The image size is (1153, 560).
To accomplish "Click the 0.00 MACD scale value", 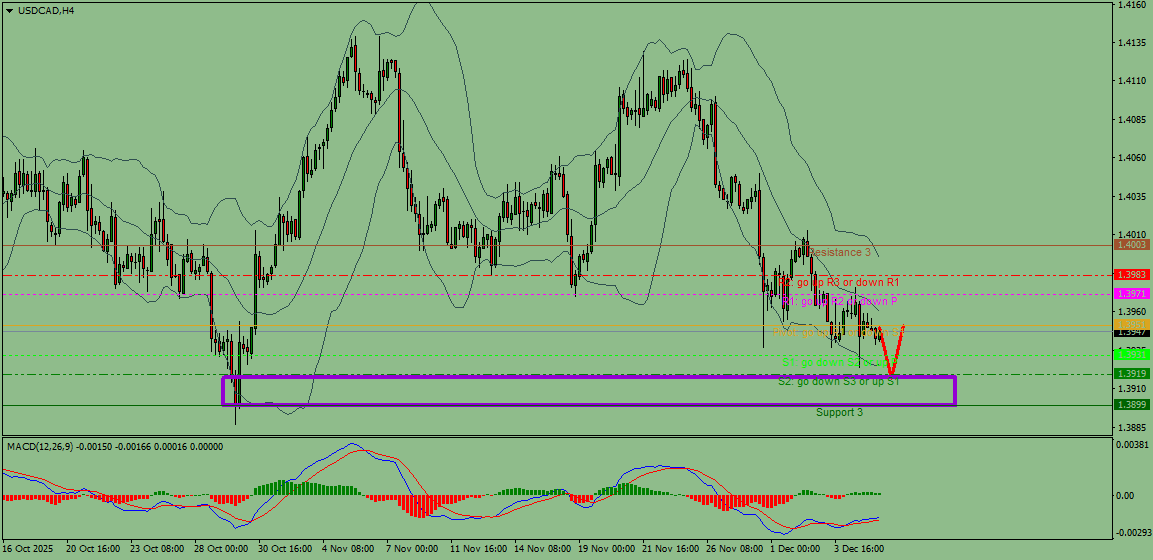I will [1126, 495].
